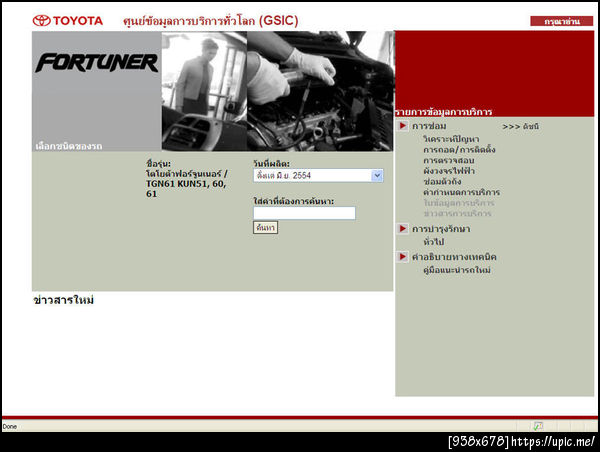Click the red กรุณาอ่าน button
The width and height of the screenshot is (600, 452).
[x=561, y=21]
